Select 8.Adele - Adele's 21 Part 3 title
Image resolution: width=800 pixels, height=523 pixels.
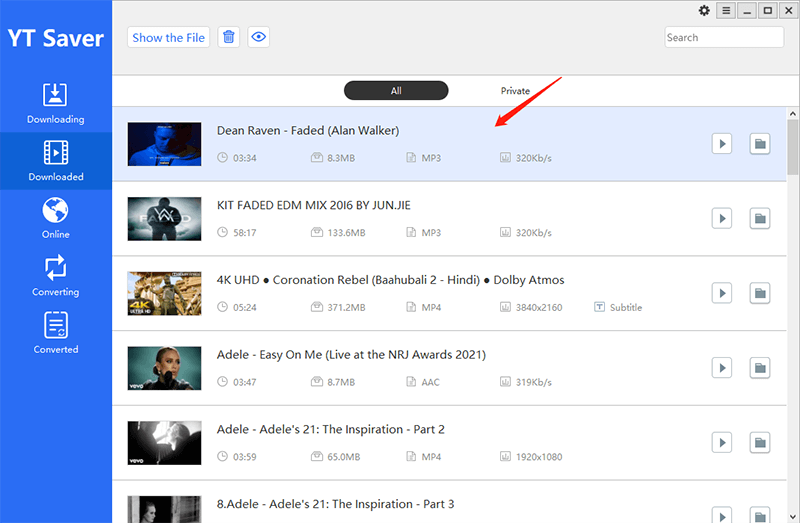[335, 504]
